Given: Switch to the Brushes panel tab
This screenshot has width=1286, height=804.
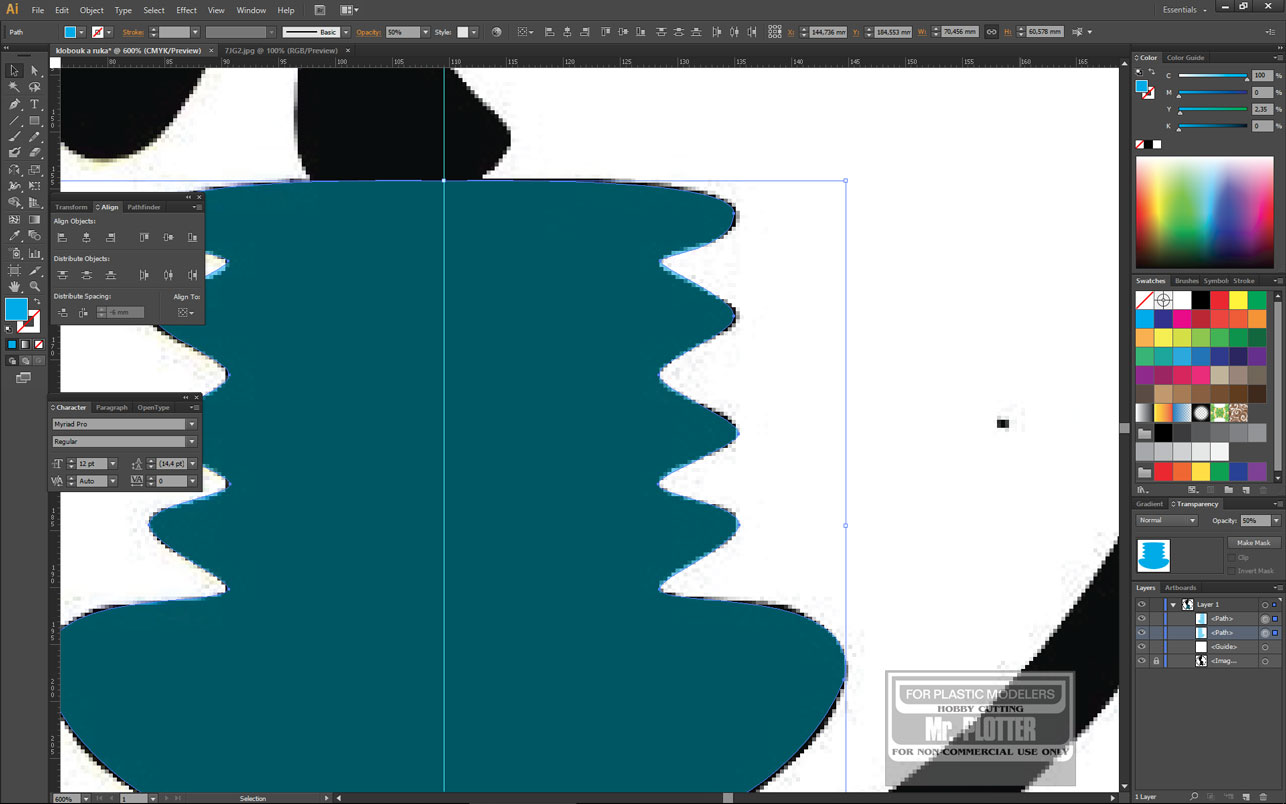Looking at the screenshot, I should pyautogui.click(x=1186, y=281).
